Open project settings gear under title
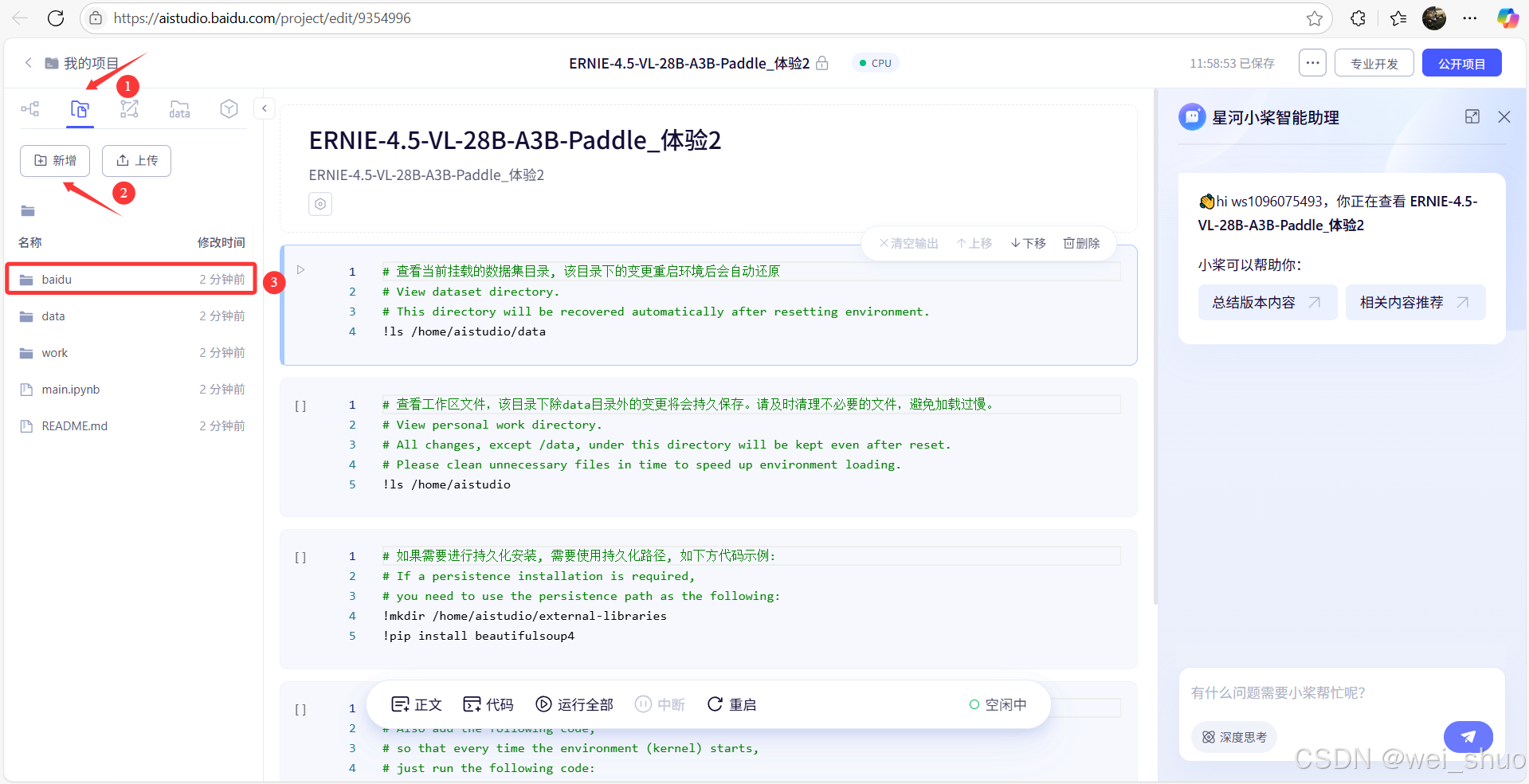This screenshot has width=1529, height=784. click(x=320, y=204)
